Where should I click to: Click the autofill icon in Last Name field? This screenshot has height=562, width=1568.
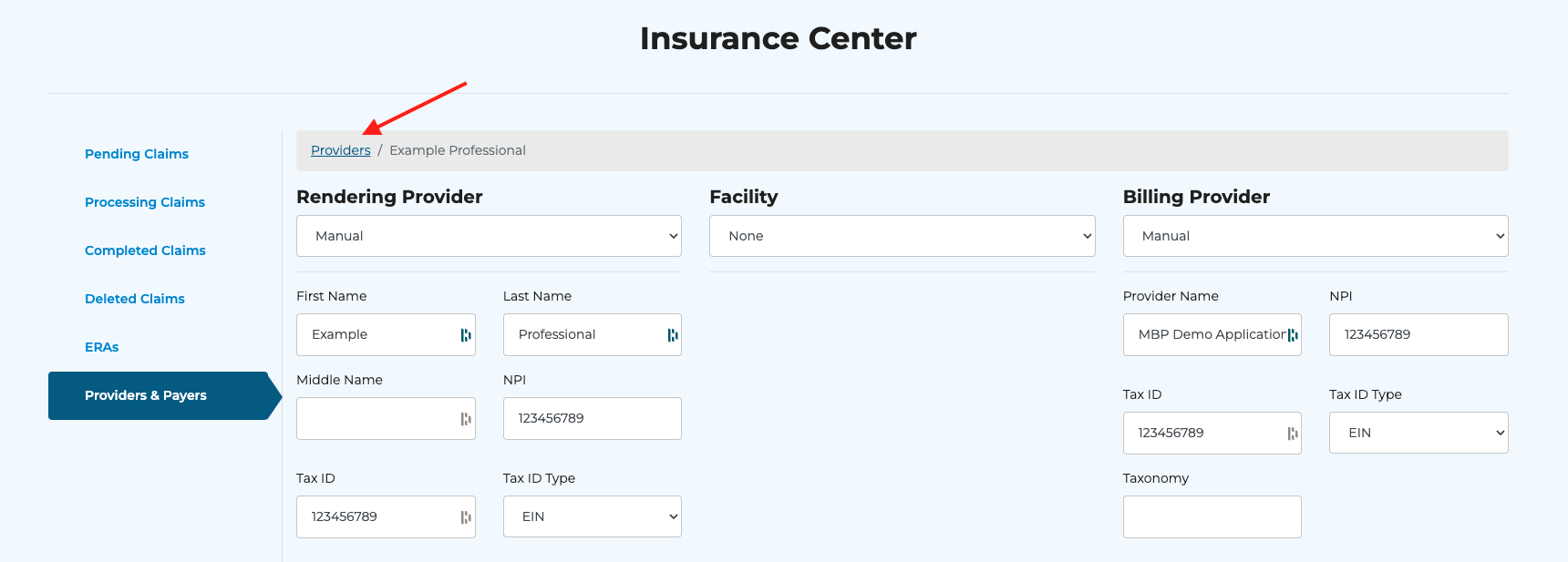[673, 335]
